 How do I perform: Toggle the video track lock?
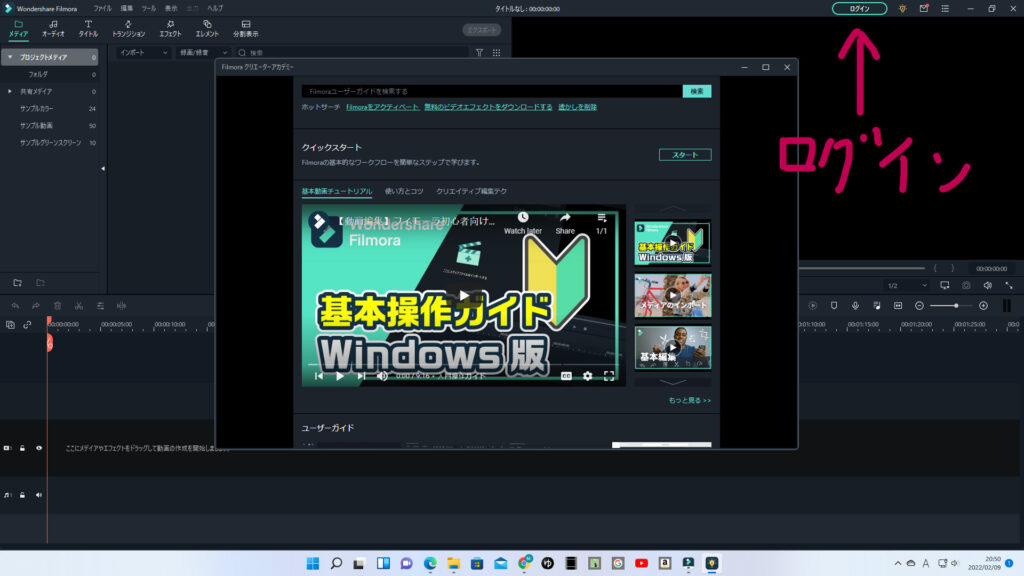(x=23, y=448)
